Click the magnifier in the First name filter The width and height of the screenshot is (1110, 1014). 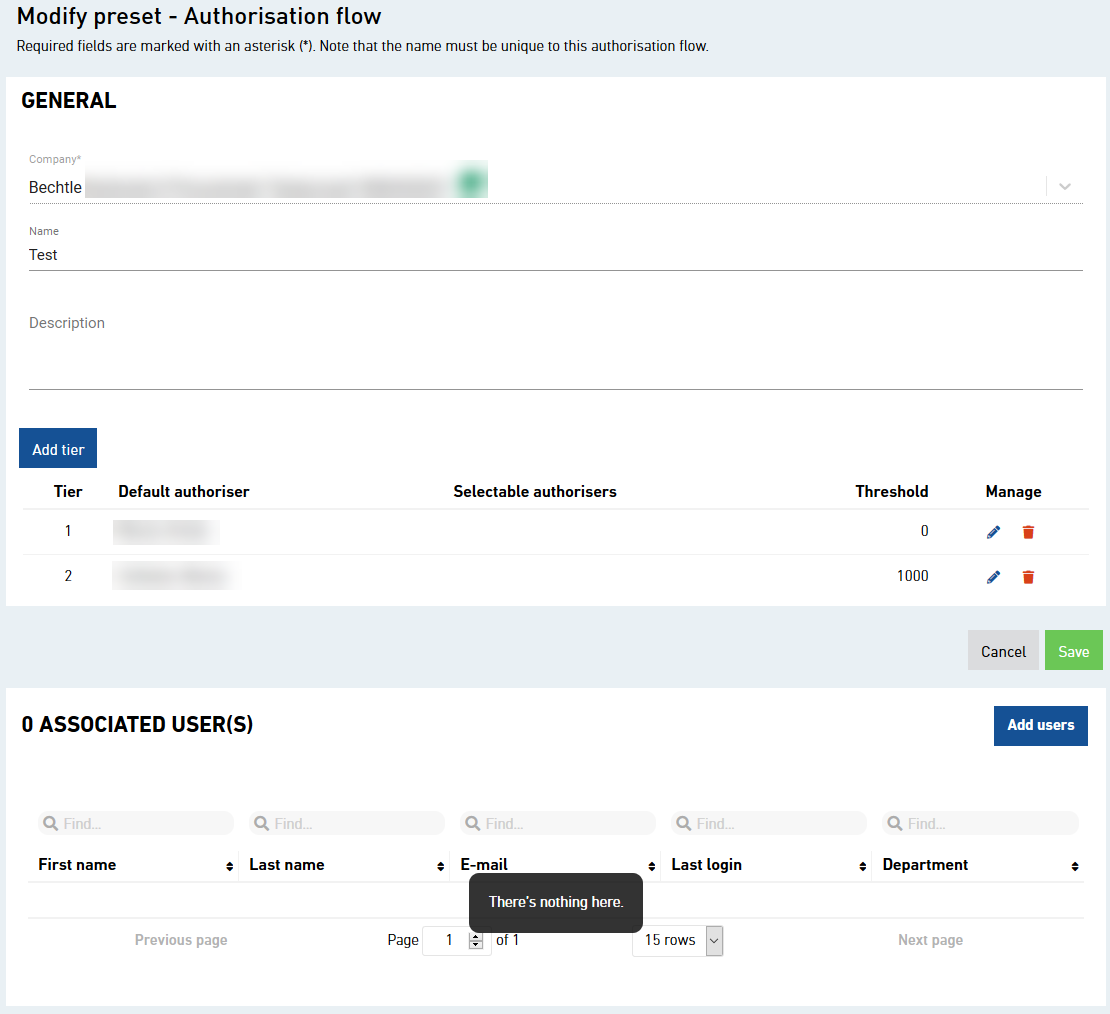(x=50, y=822)
